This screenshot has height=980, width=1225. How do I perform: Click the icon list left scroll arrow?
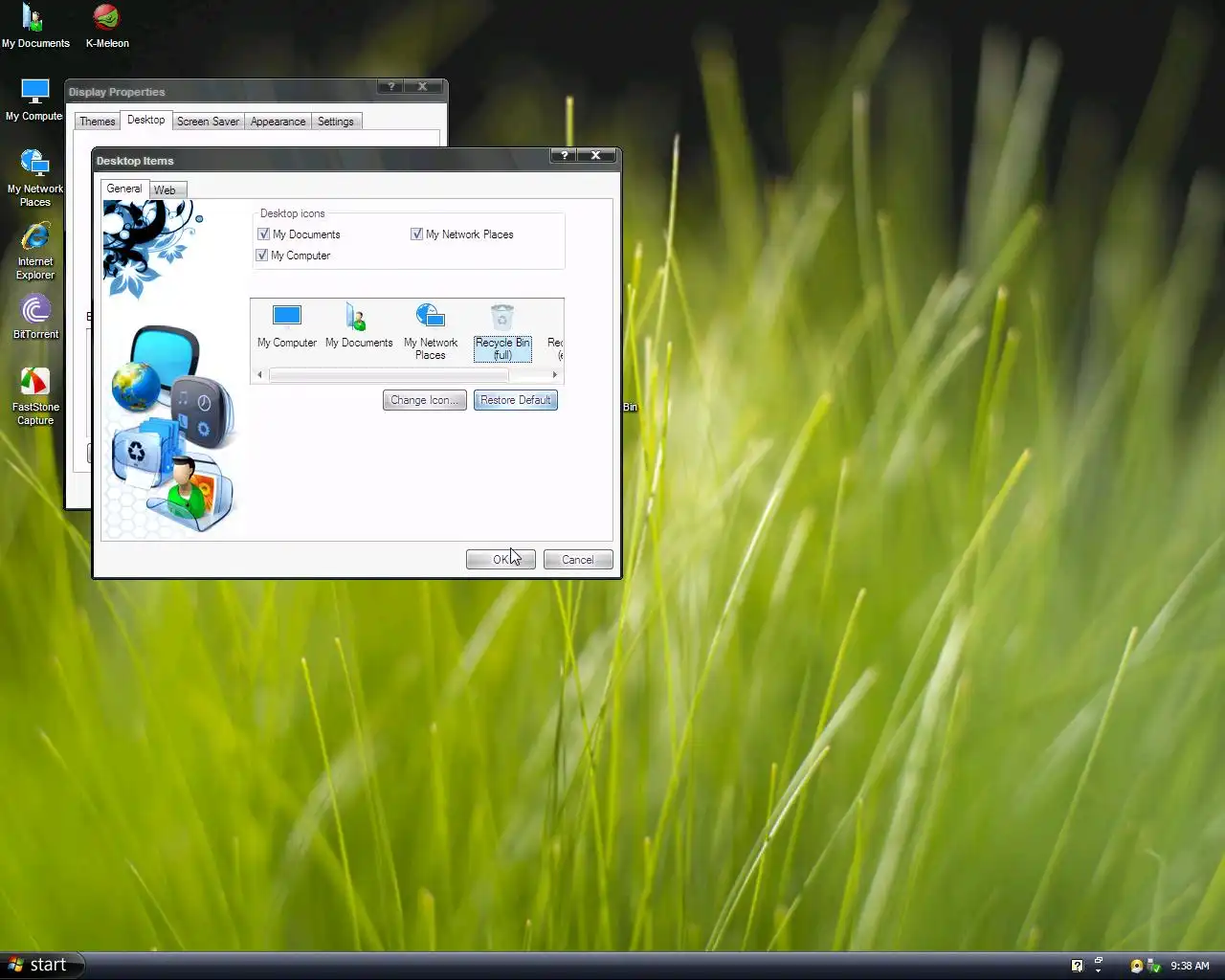259,375
